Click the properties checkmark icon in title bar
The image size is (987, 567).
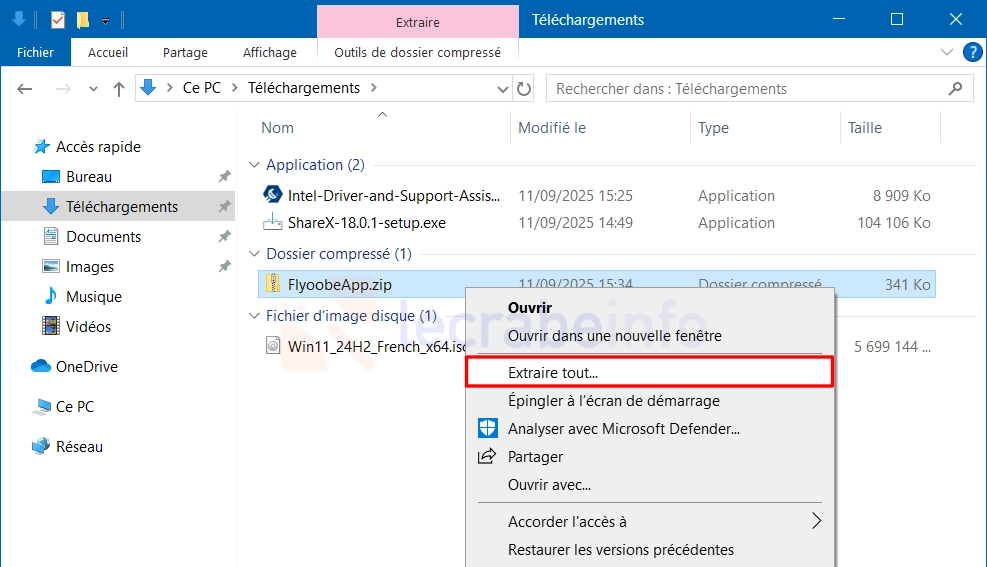[x=57, y=20]
